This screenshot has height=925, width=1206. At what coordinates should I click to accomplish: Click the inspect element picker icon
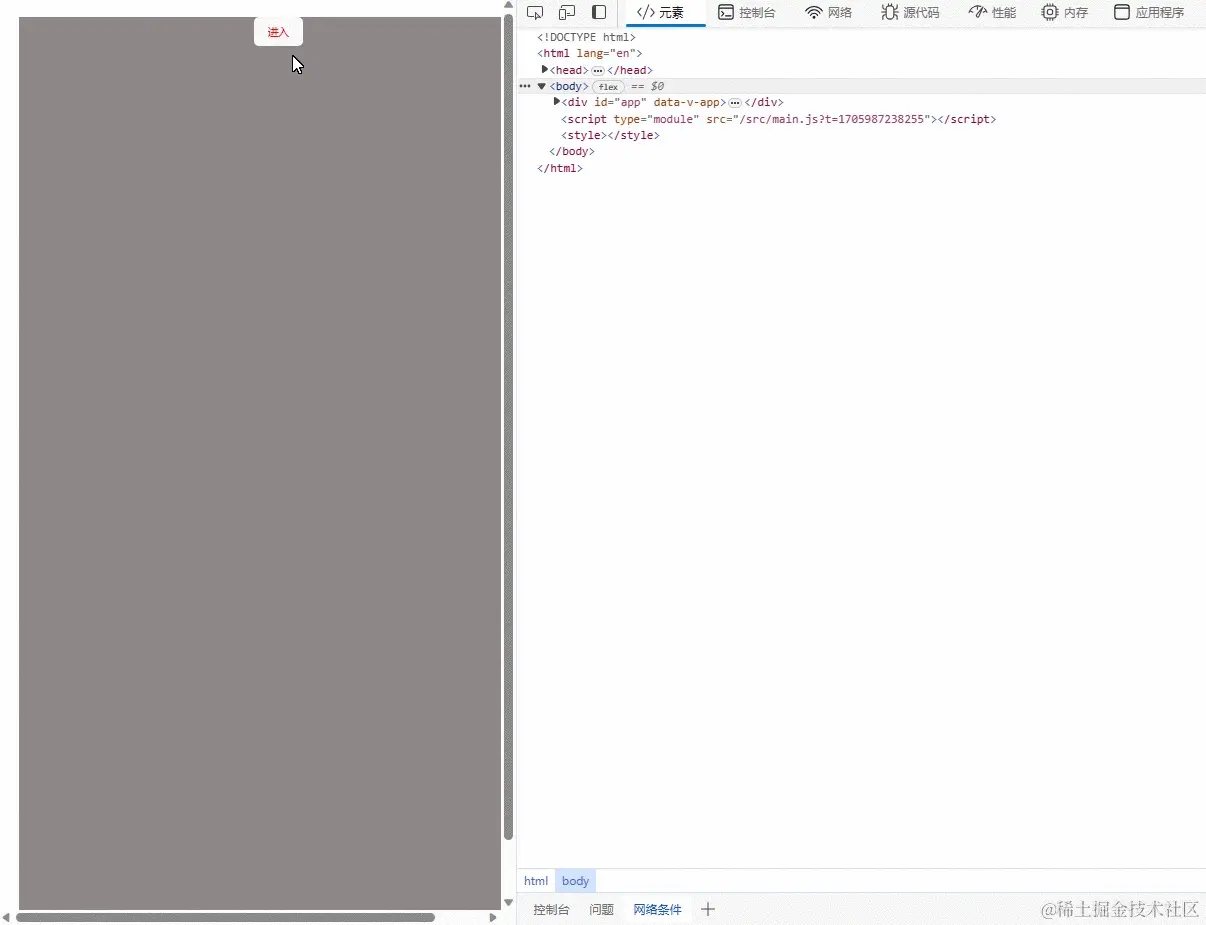point(535,12)
